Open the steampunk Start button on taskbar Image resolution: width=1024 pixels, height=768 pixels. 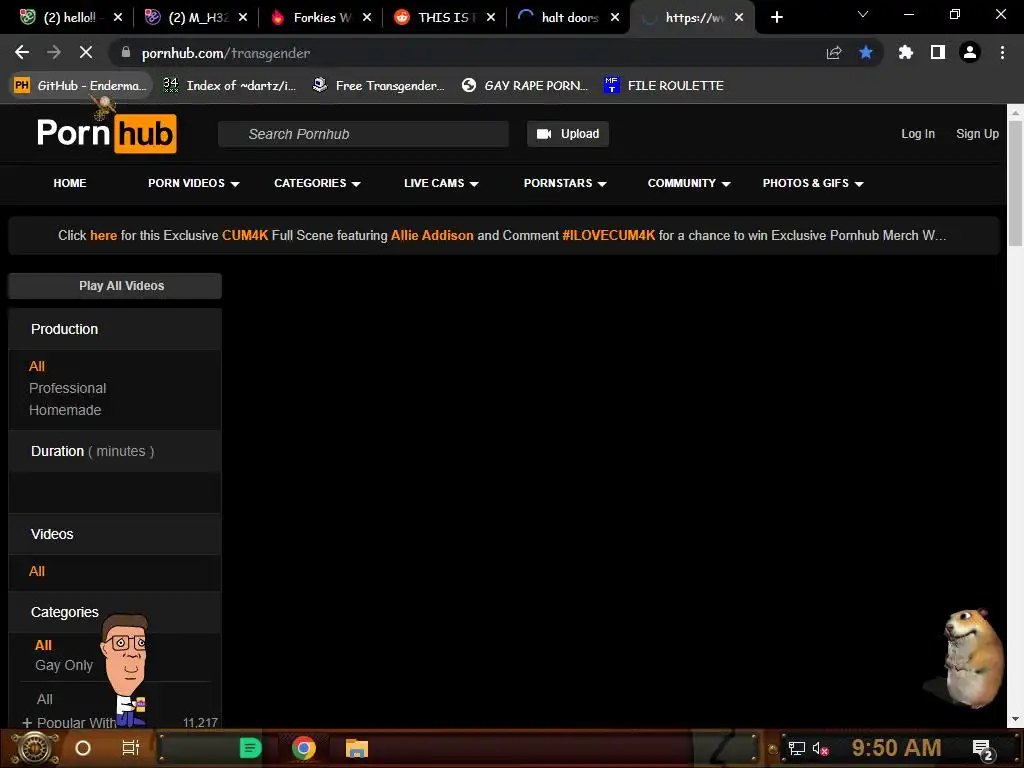pyautogui.click(x=34, y=748)
